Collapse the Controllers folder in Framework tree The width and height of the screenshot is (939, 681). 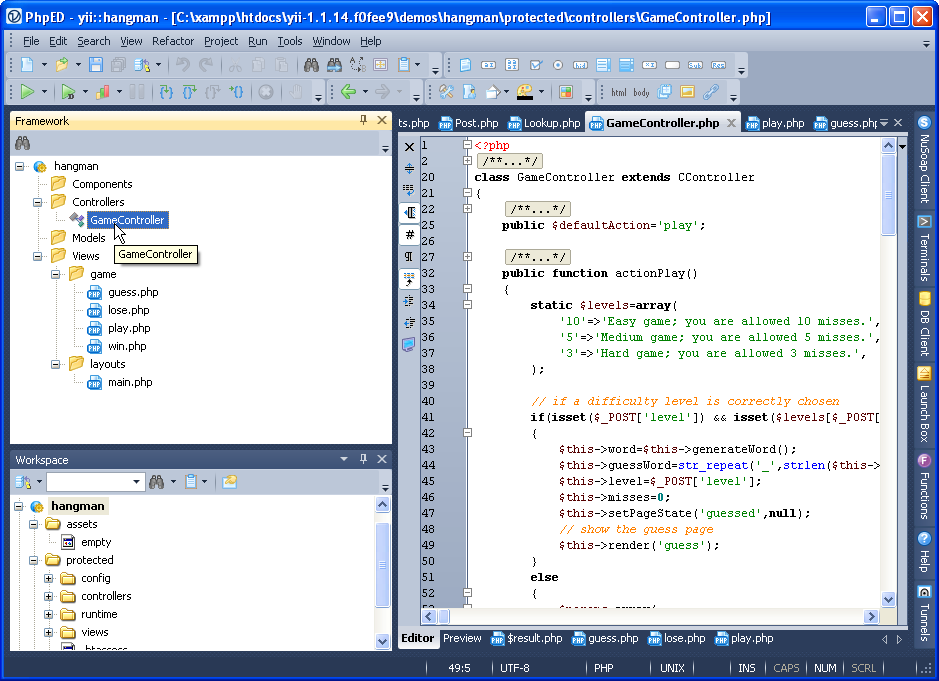(38, 202)
